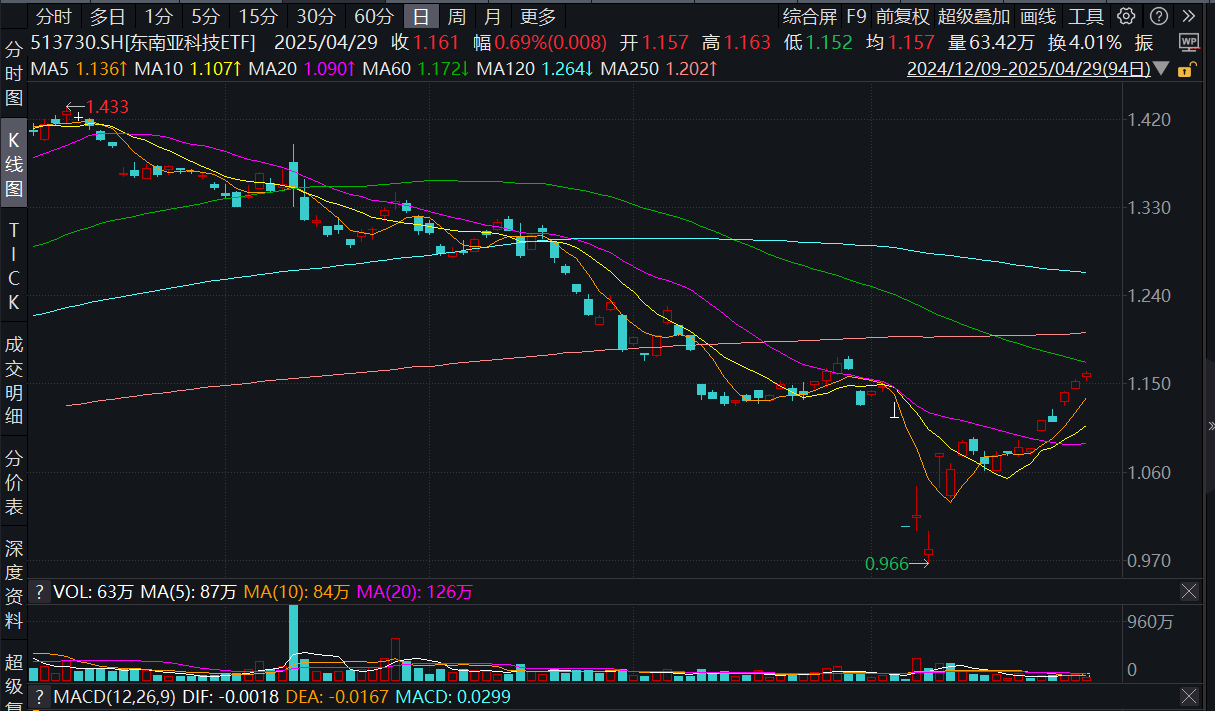Screen dimensions: 1215x711
Task: Open the help question mark icon
Action: (1158, 16)
